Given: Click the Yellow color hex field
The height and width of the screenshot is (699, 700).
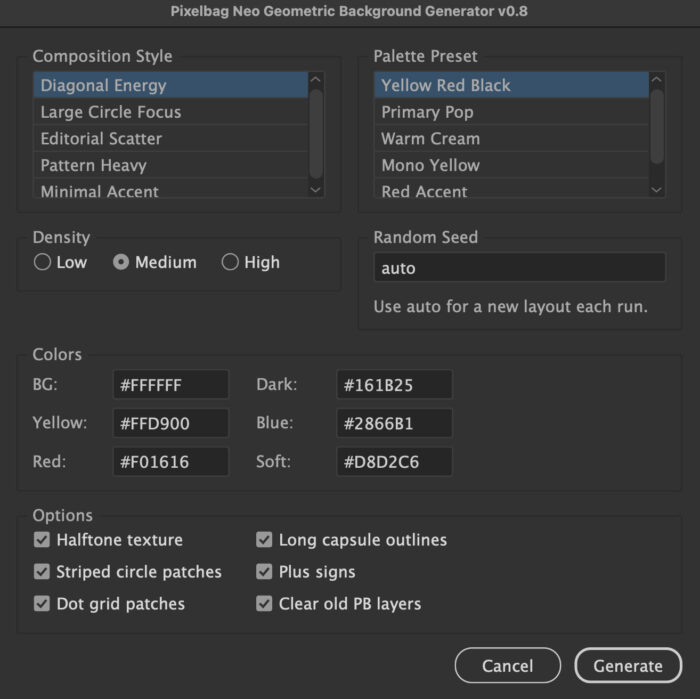Looking at the screenshot, I should tap(171, 423).
